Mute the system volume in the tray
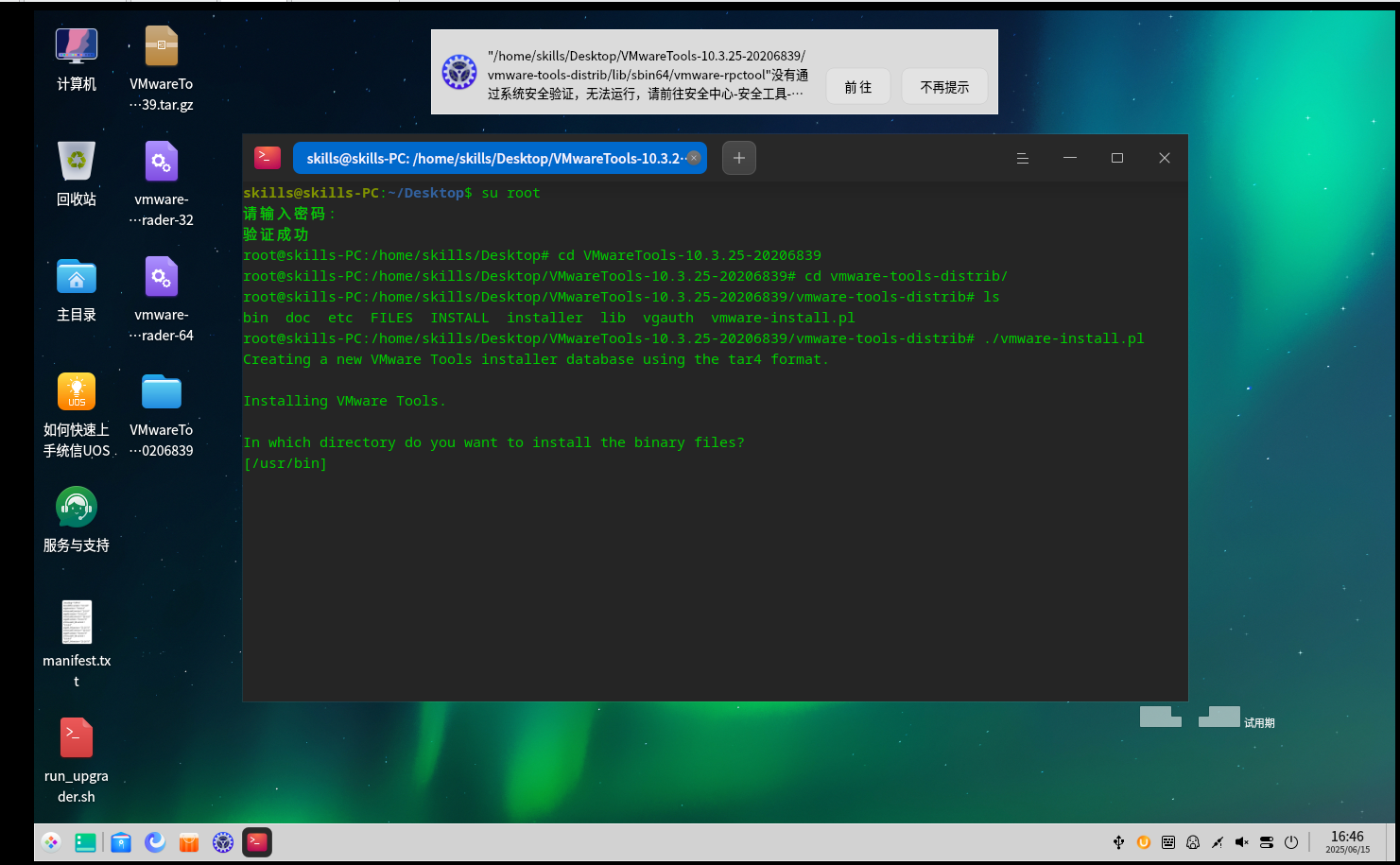1400x865 pixels. (x=1241, y=842)
